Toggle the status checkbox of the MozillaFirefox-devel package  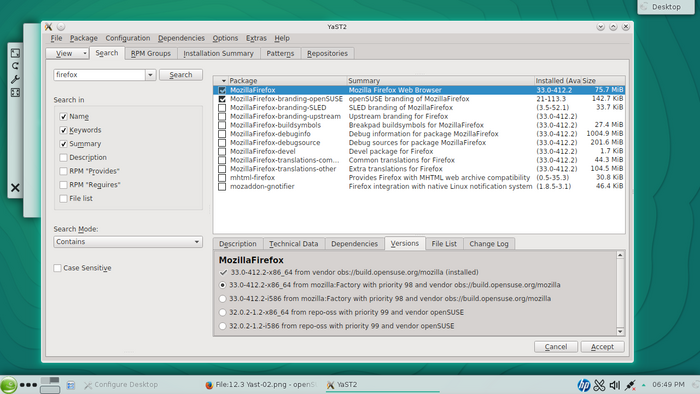click(222, 151)
